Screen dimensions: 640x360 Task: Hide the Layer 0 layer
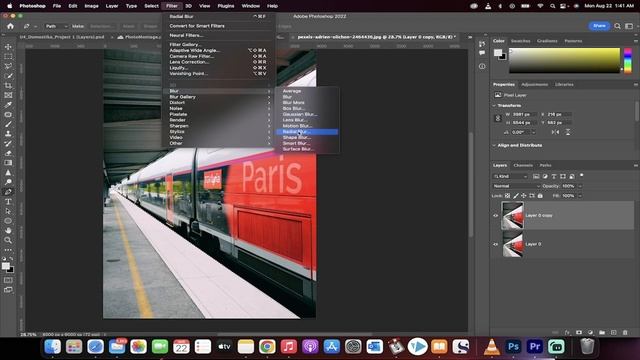click(x=496, y=244)
